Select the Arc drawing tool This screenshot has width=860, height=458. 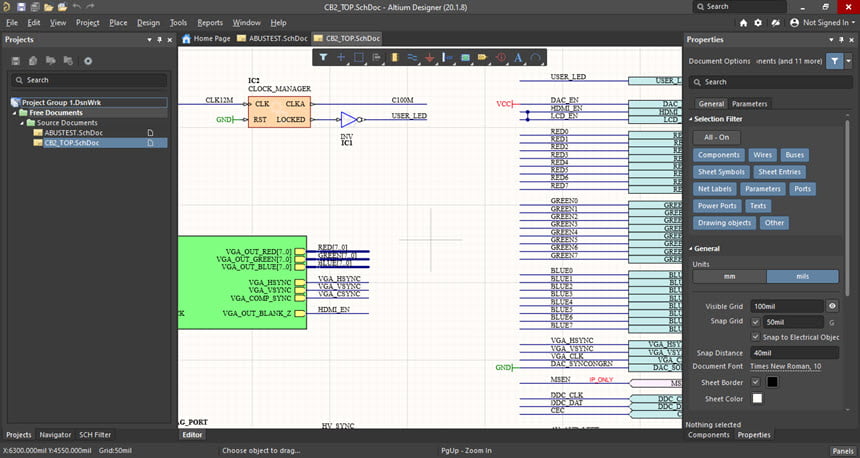535,57
